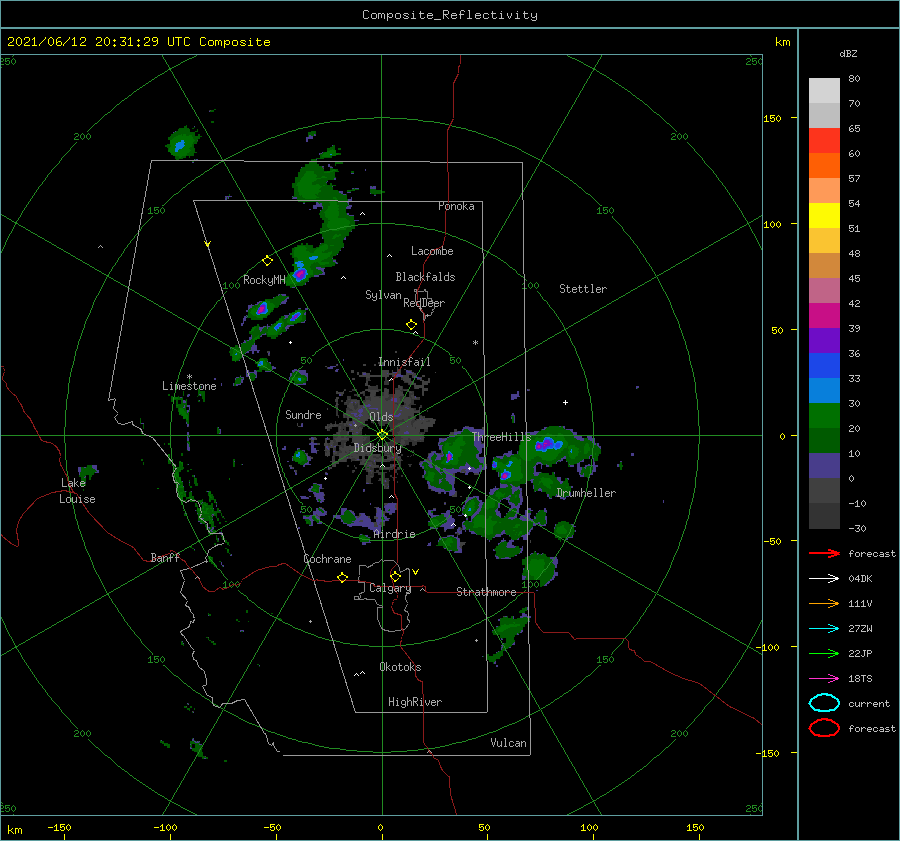Screen dimensions: 900x841
Task: Click the Innisfail label
Action: pyautogui.click(x=404, y=362)
